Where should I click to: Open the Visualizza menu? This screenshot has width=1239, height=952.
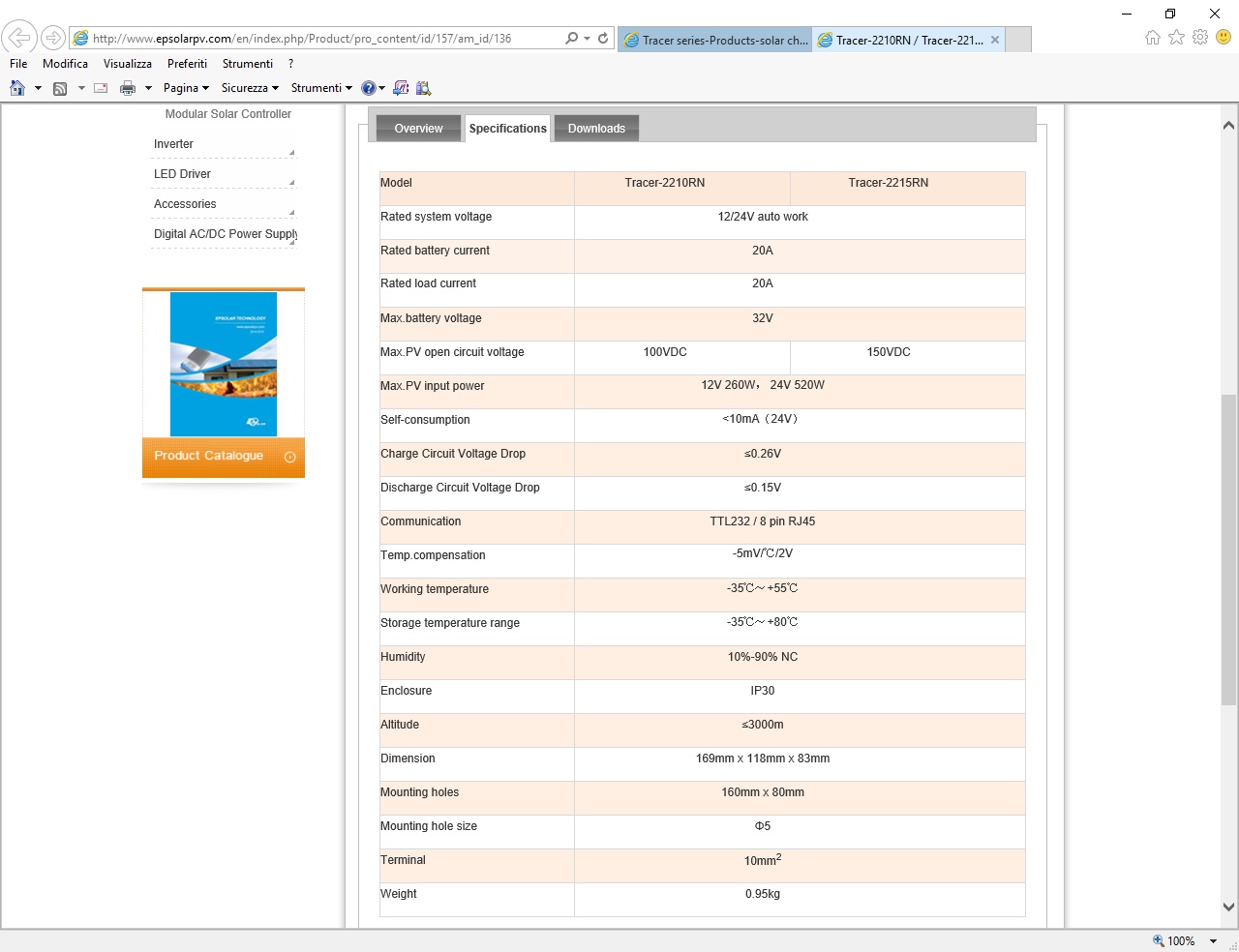(128, 64)
